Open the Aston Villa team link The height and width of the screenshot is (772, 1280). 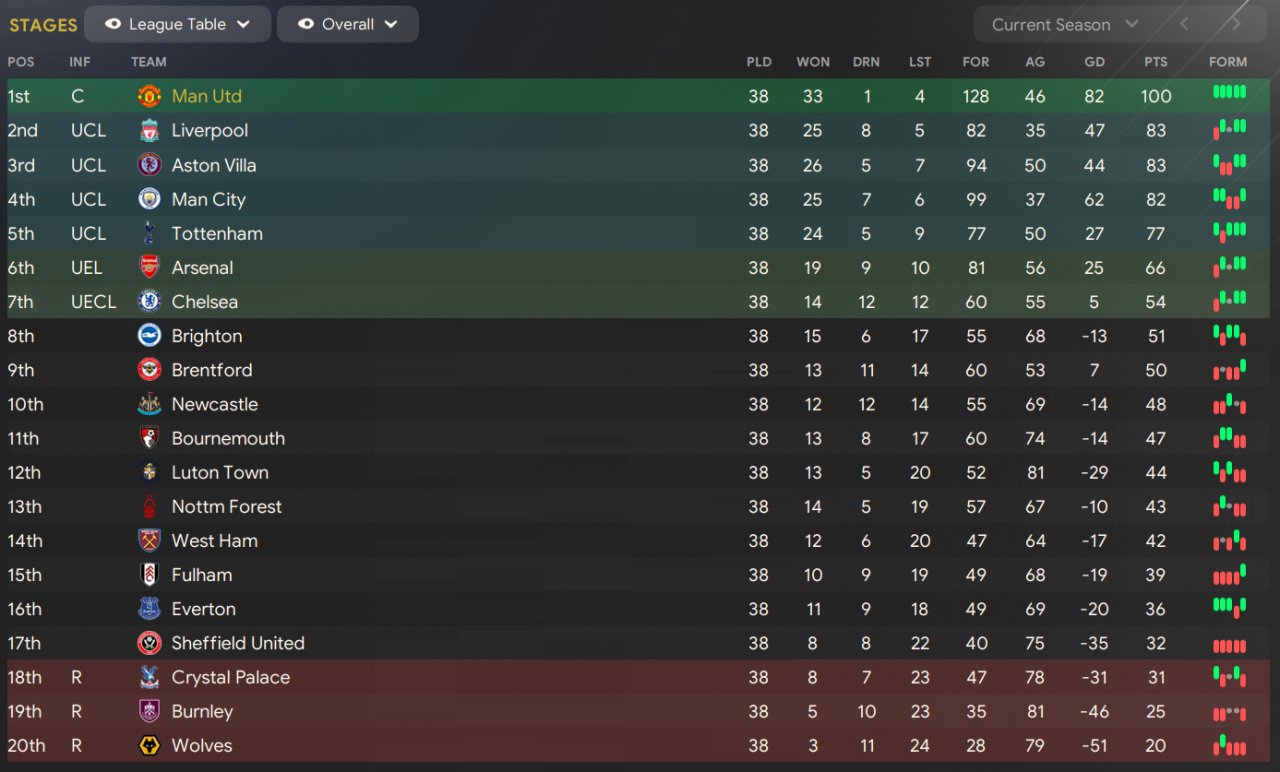[213, 165]
